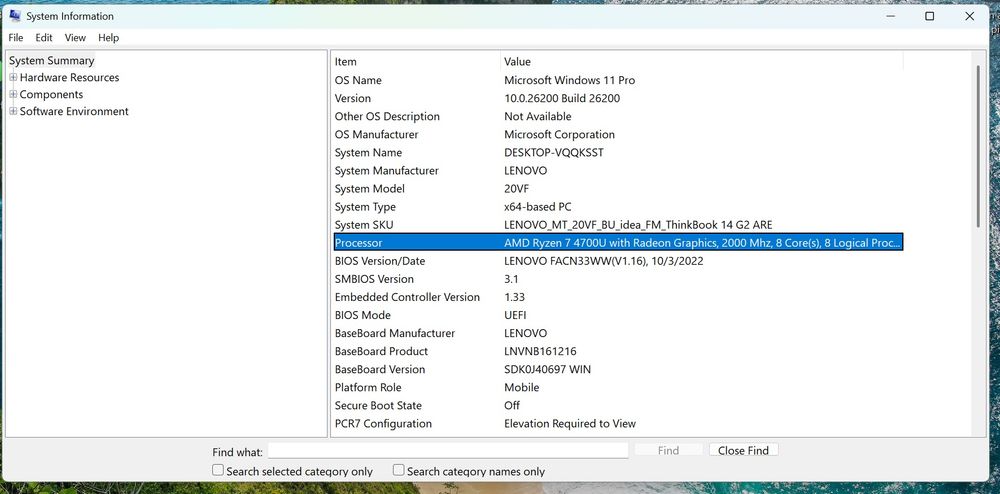Click the value 10.0.26200 Build 26200
1000x494 pixels.
click(x=562, y=98)
